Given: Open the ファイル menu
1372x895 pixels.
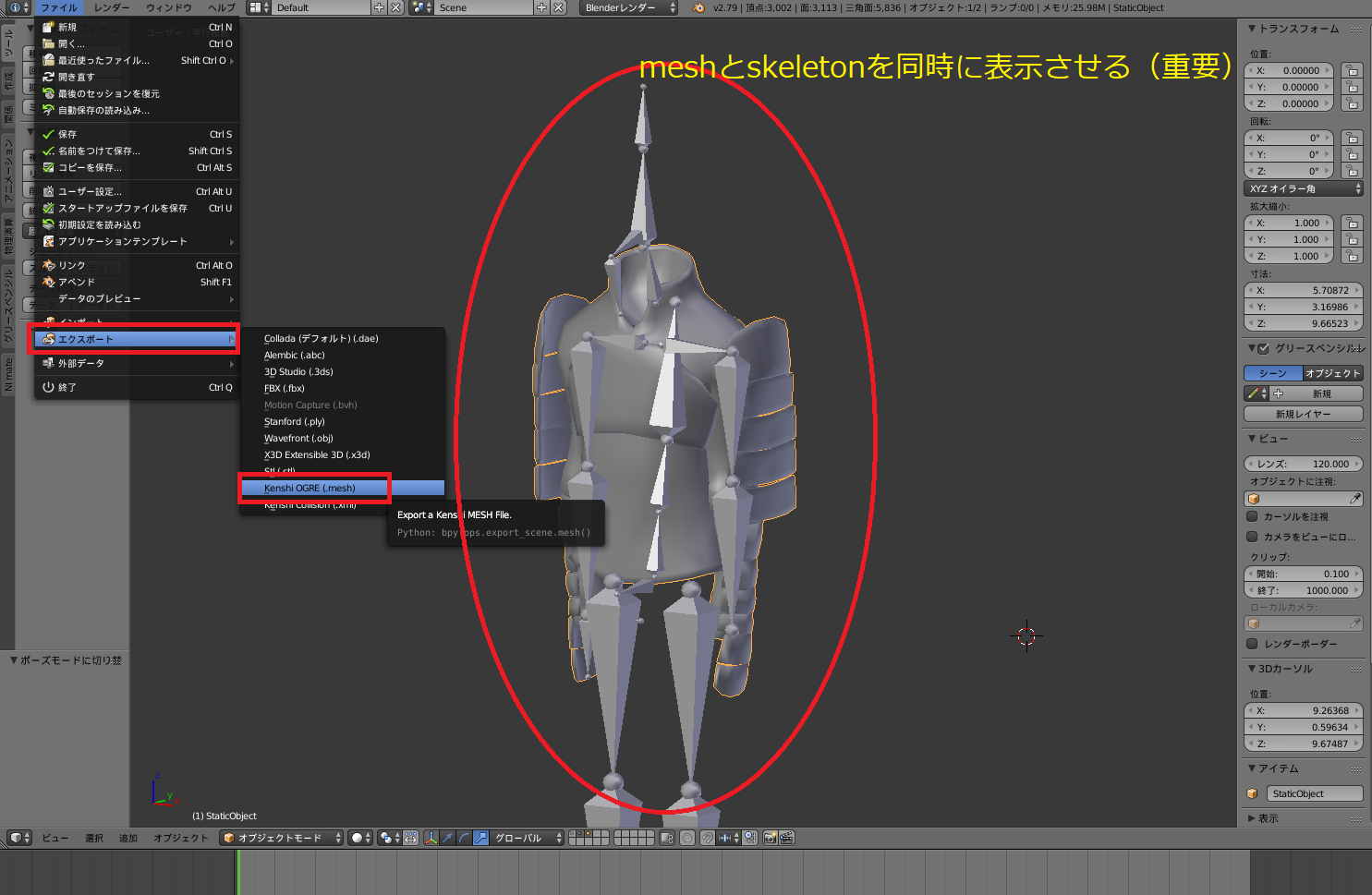Looking at the screenshot, I should 59,7.
